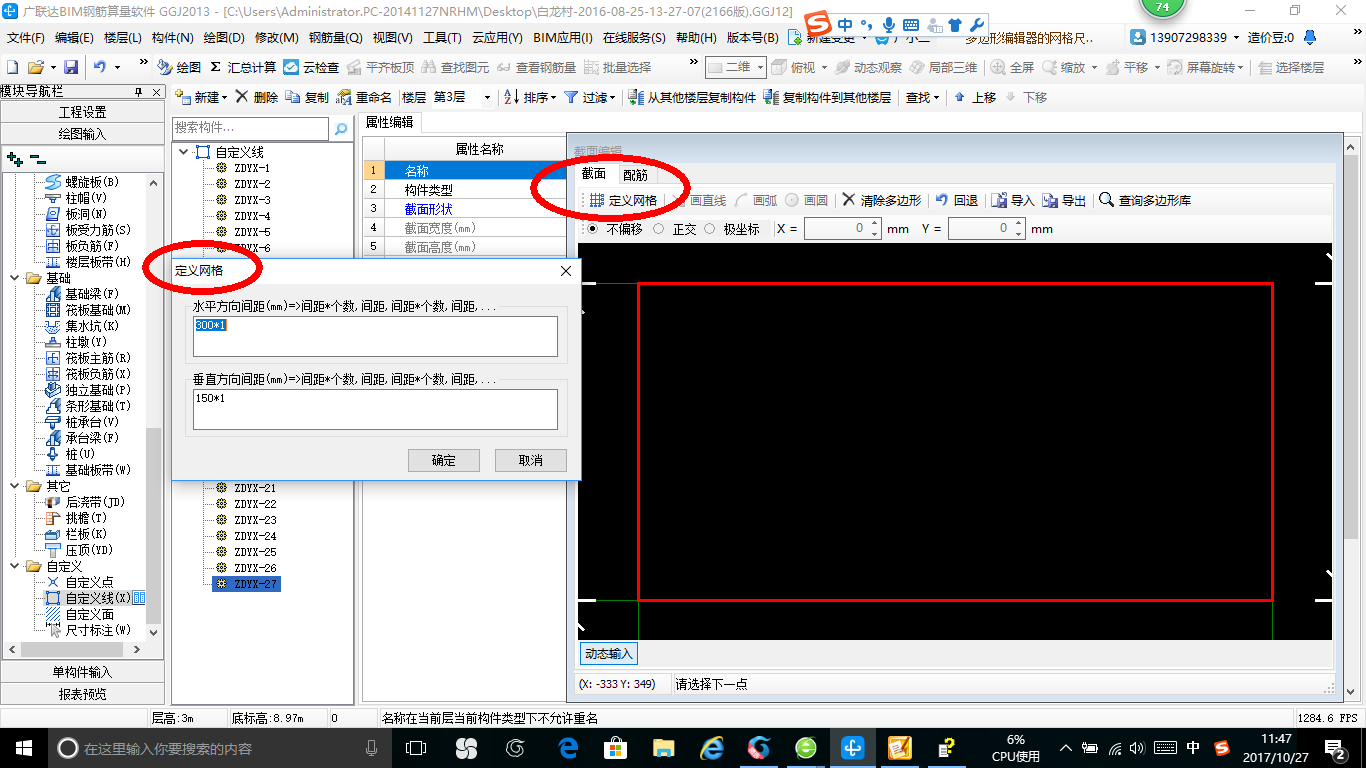Screen dimensions: 1366x768
Task: Click 确定 in the 定义网格 dialog
Action: [443, 460]
